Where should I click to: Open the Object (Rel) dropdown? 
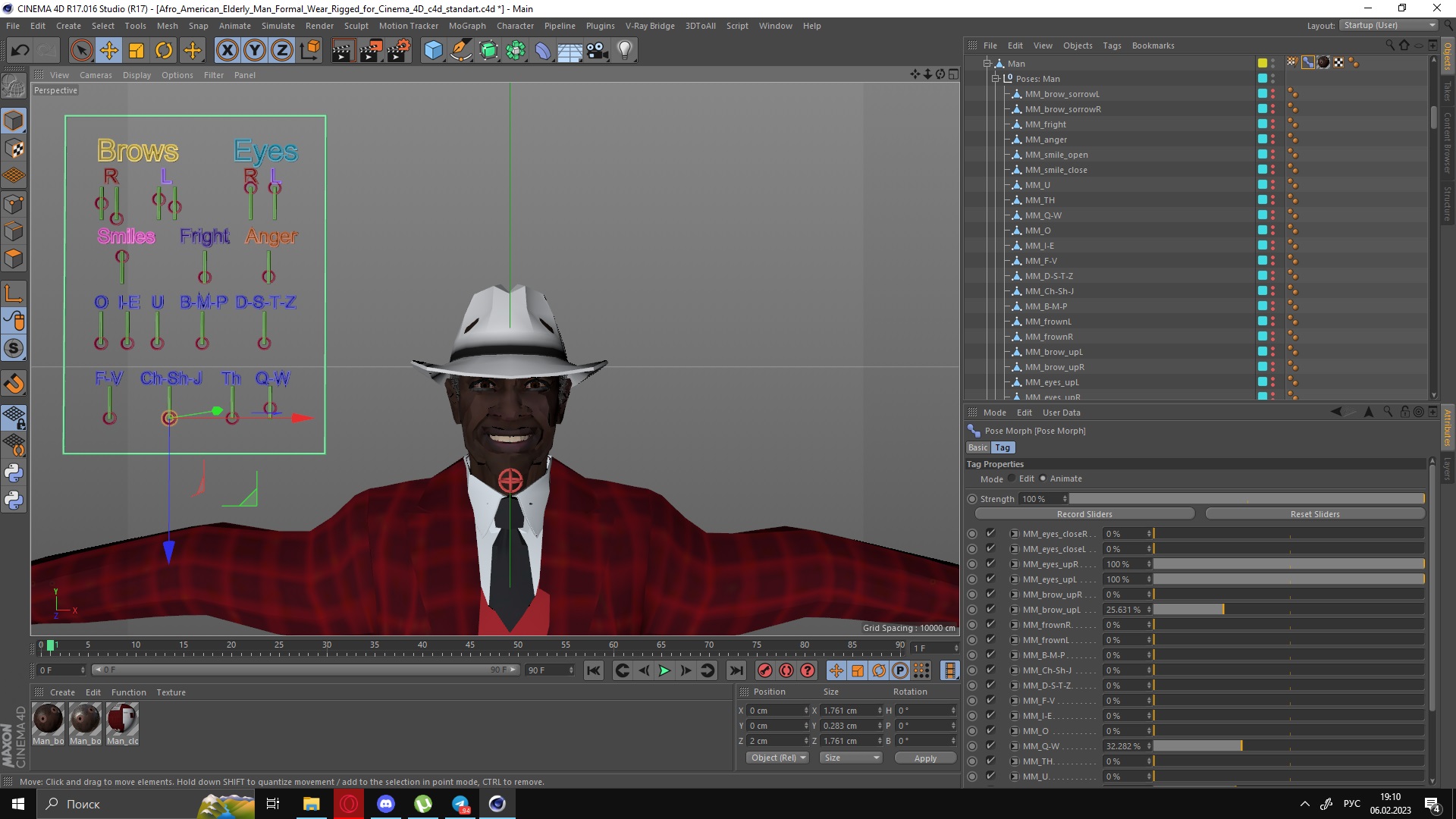pyautogui.click(x=779, y=758)
